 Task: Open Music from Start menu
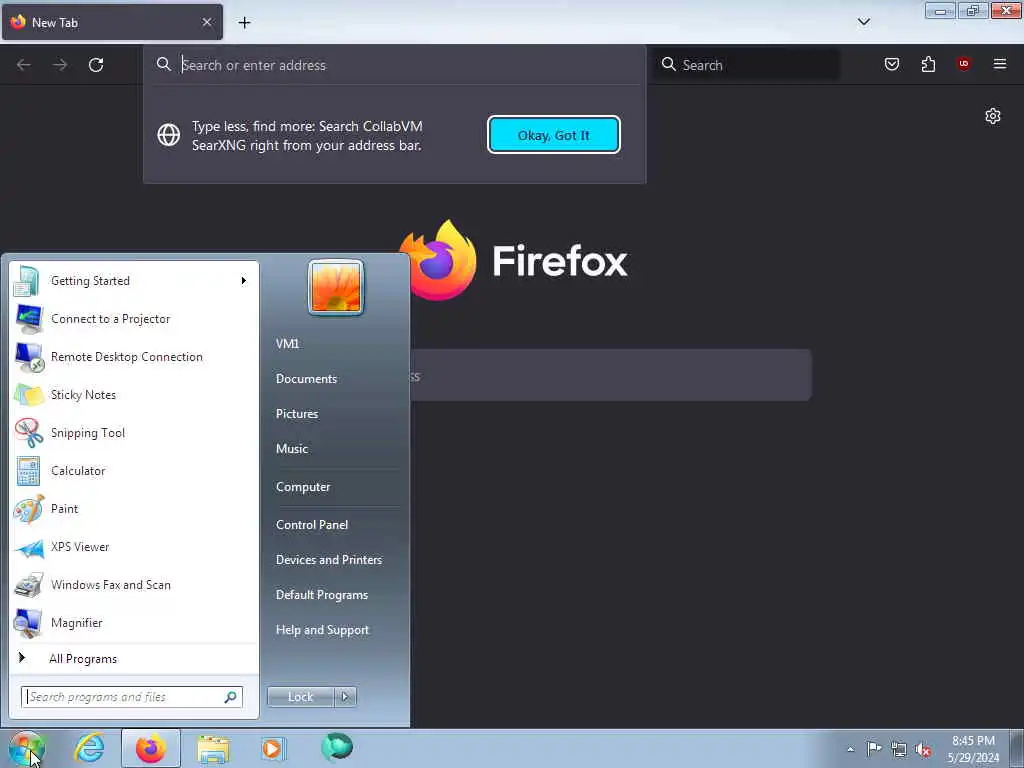(292, 449)
